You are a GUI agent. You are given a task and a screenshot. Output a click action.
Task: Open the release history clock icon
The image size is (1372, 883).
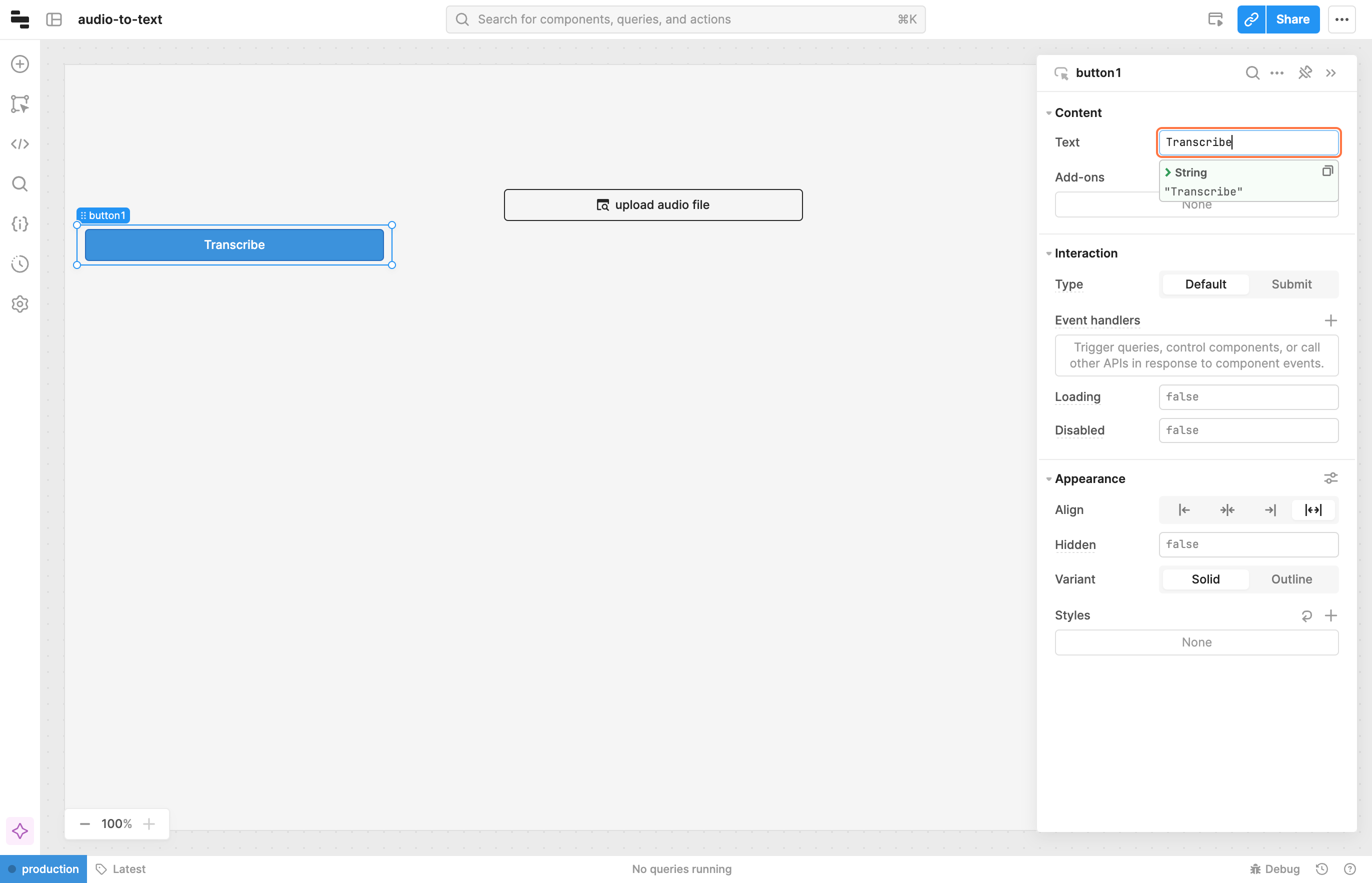tap(20, 264)
